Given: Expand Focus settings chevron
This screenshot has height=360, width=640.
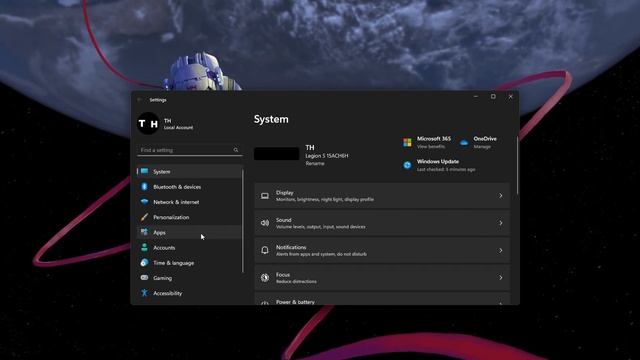Looking at the screenshot, I should [x=500, y=278].
